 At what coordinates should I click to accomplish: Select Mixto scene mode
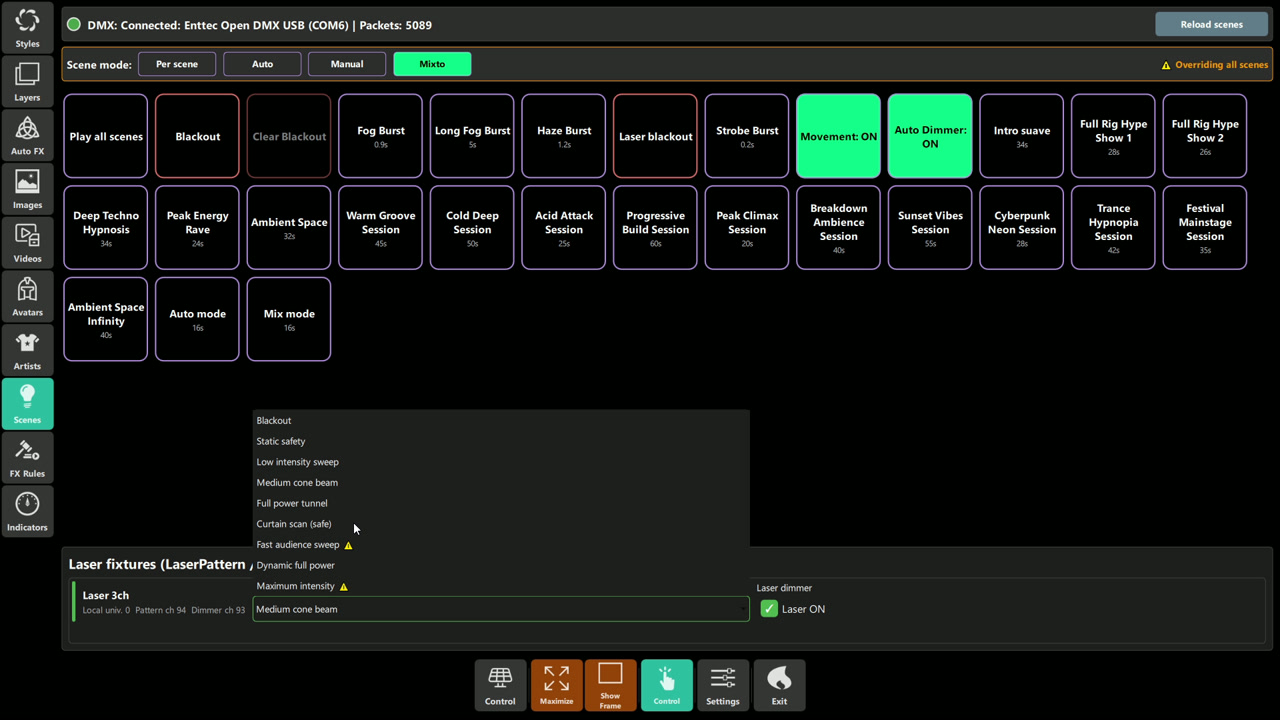[x=432, y=64]
